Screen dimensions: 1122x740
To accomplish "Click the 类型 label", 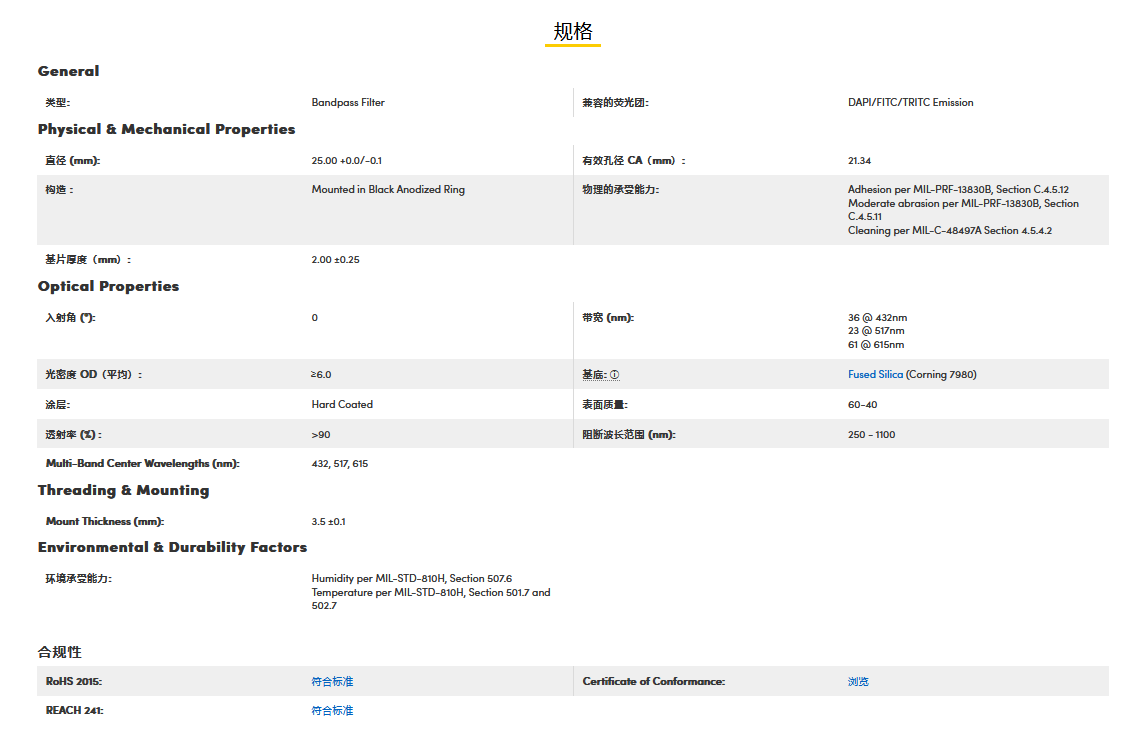I will tap(58, 102).
